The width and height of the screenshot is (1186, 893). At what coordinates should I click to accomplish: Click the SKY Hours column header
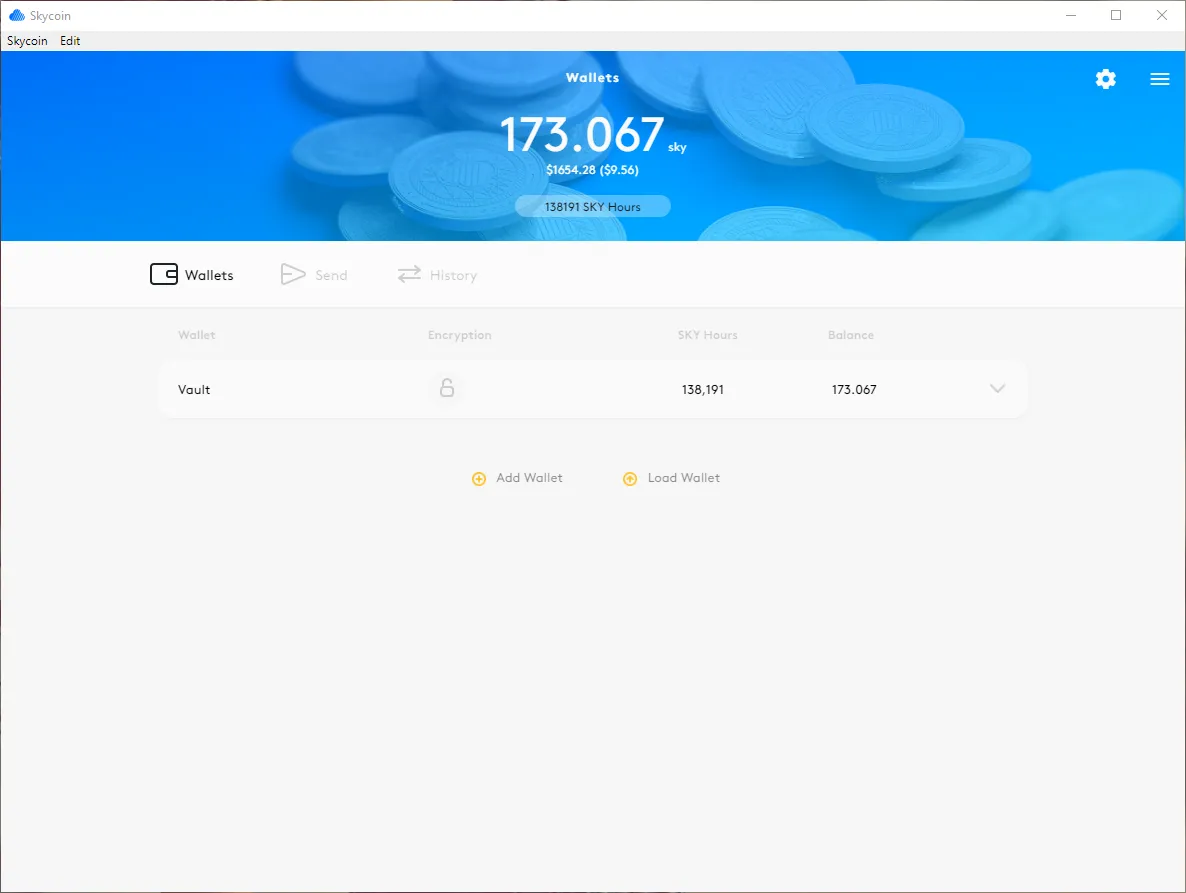(x=707, y=335)
